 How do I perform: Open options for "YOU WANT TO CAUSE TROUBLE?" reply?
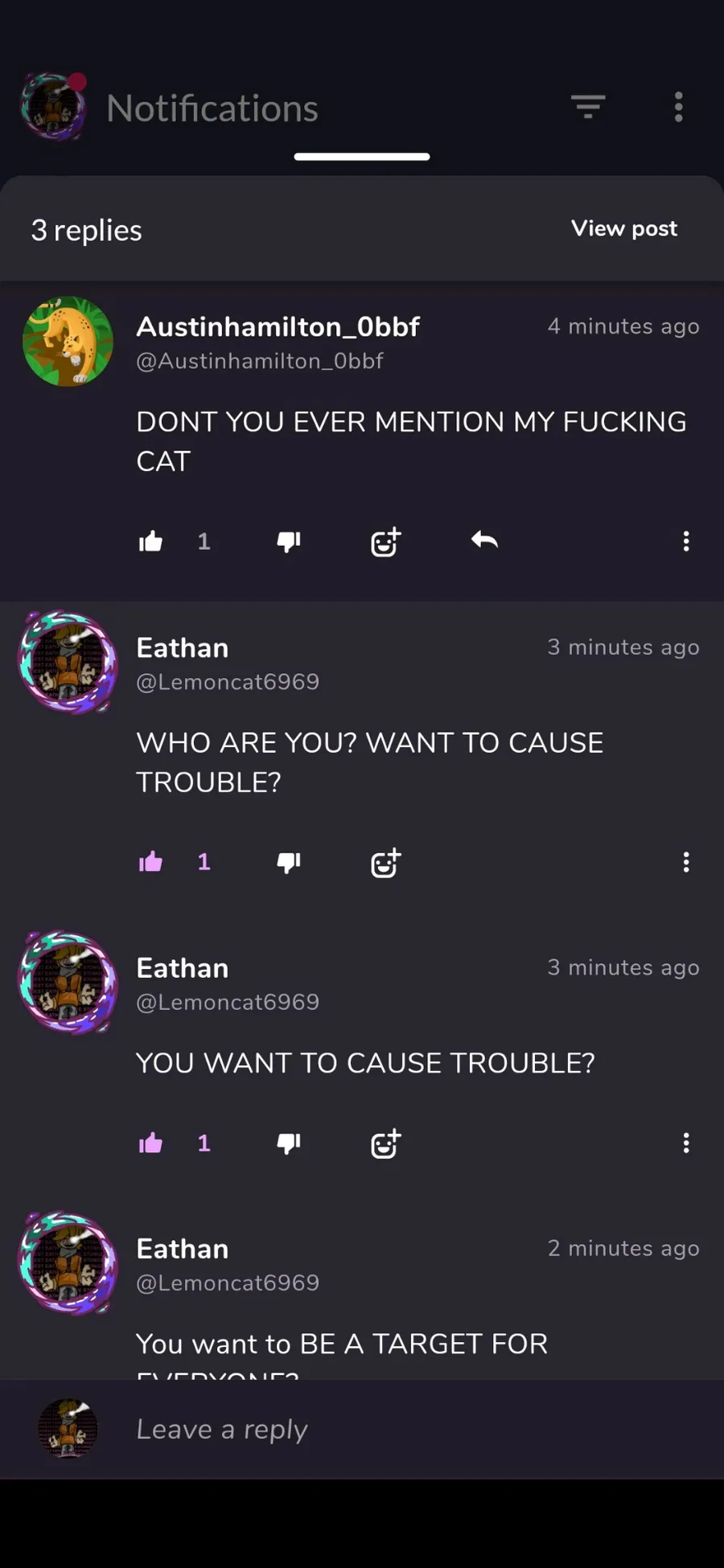click(686, 1143)
